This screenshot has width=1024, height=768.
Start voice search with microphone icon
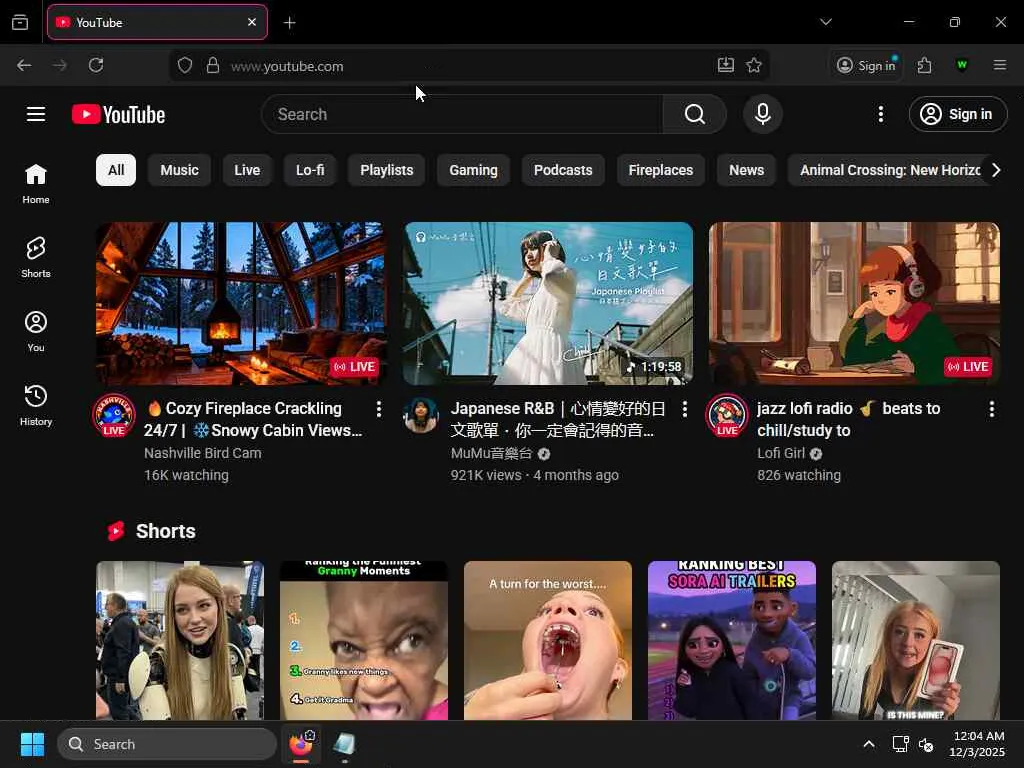(762, 114)
